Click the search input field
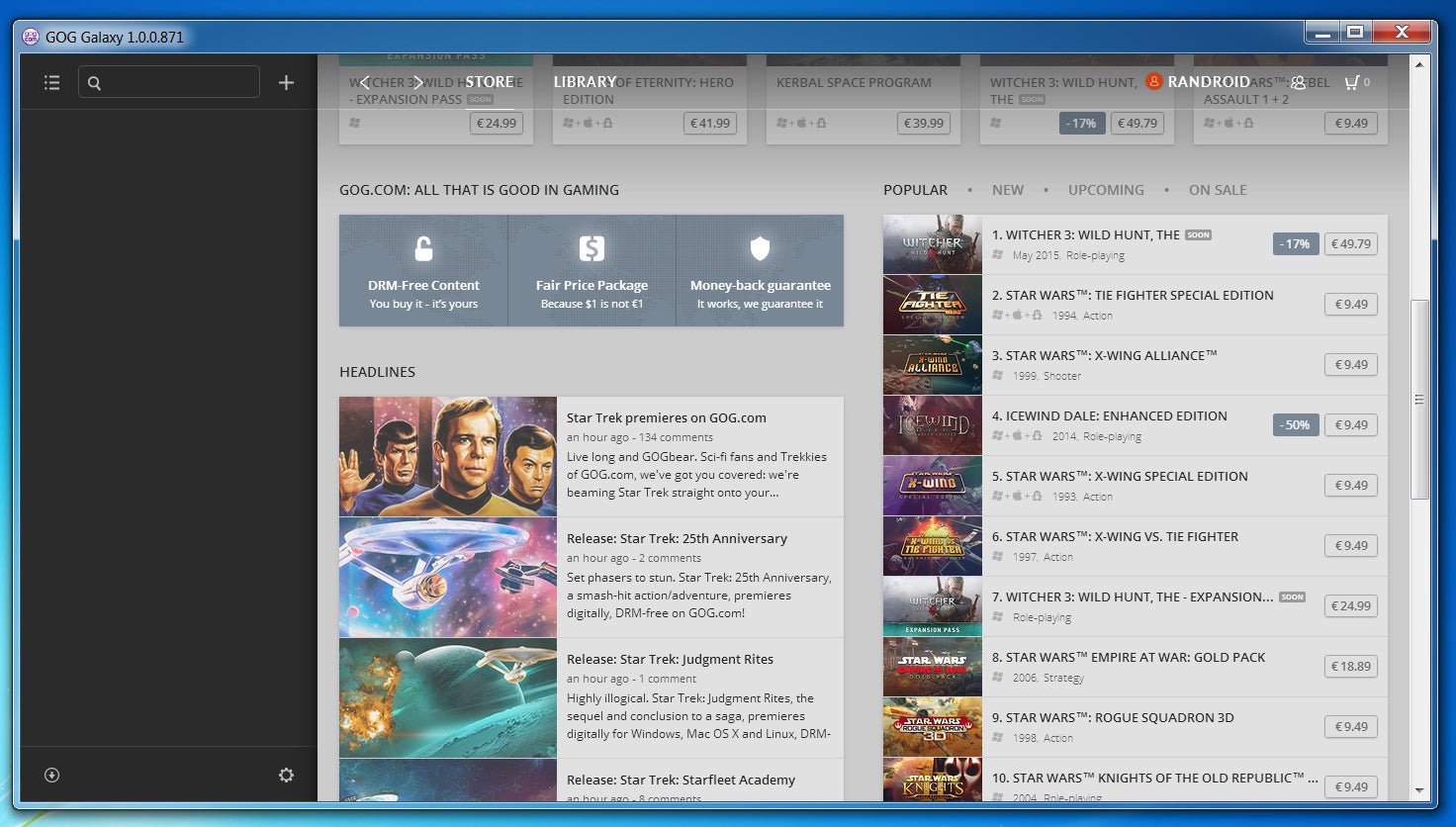 tap(178, 82)
